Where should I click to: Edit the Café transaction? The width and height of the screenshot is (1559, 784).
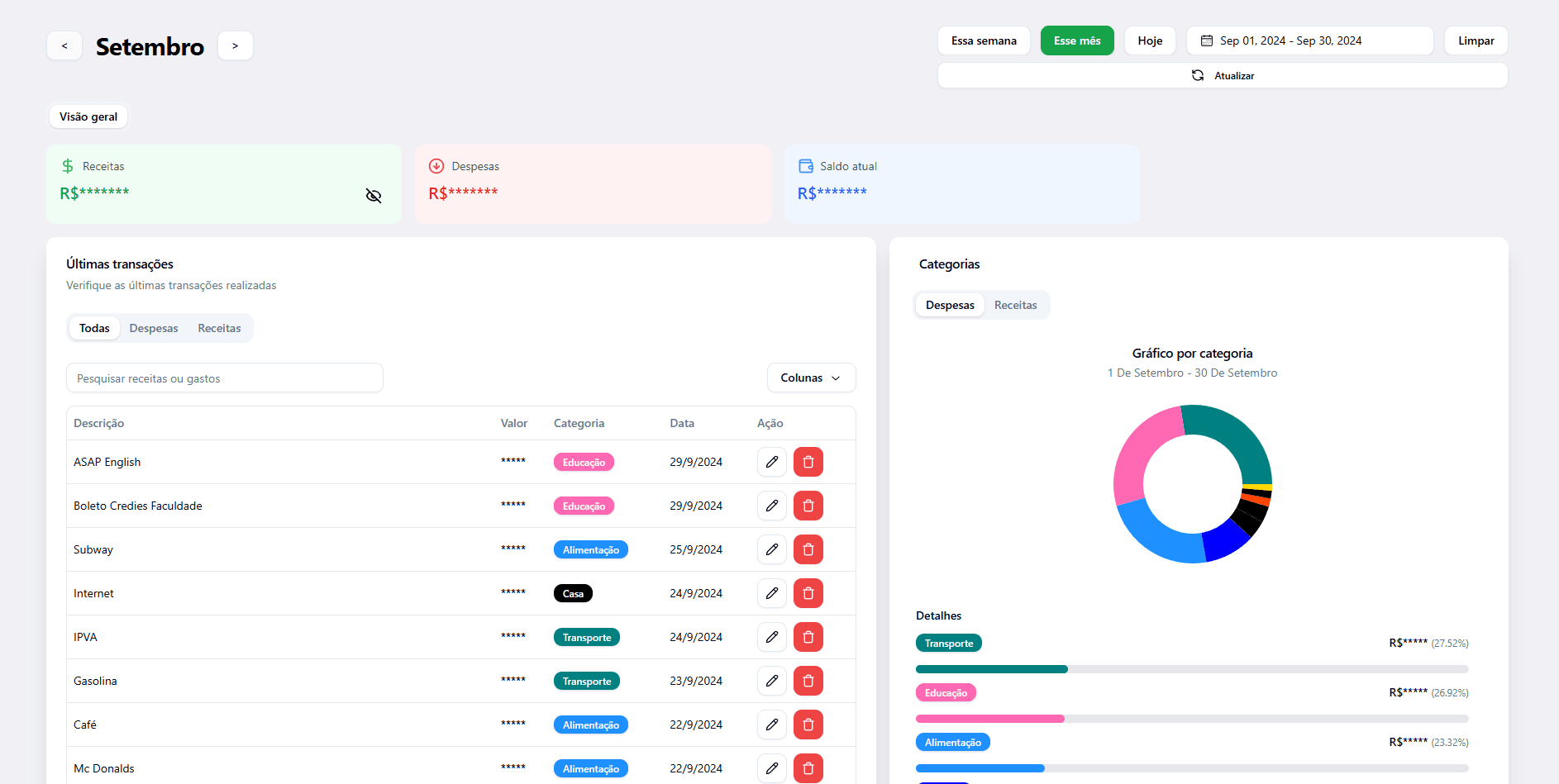(x=771, y=725)
